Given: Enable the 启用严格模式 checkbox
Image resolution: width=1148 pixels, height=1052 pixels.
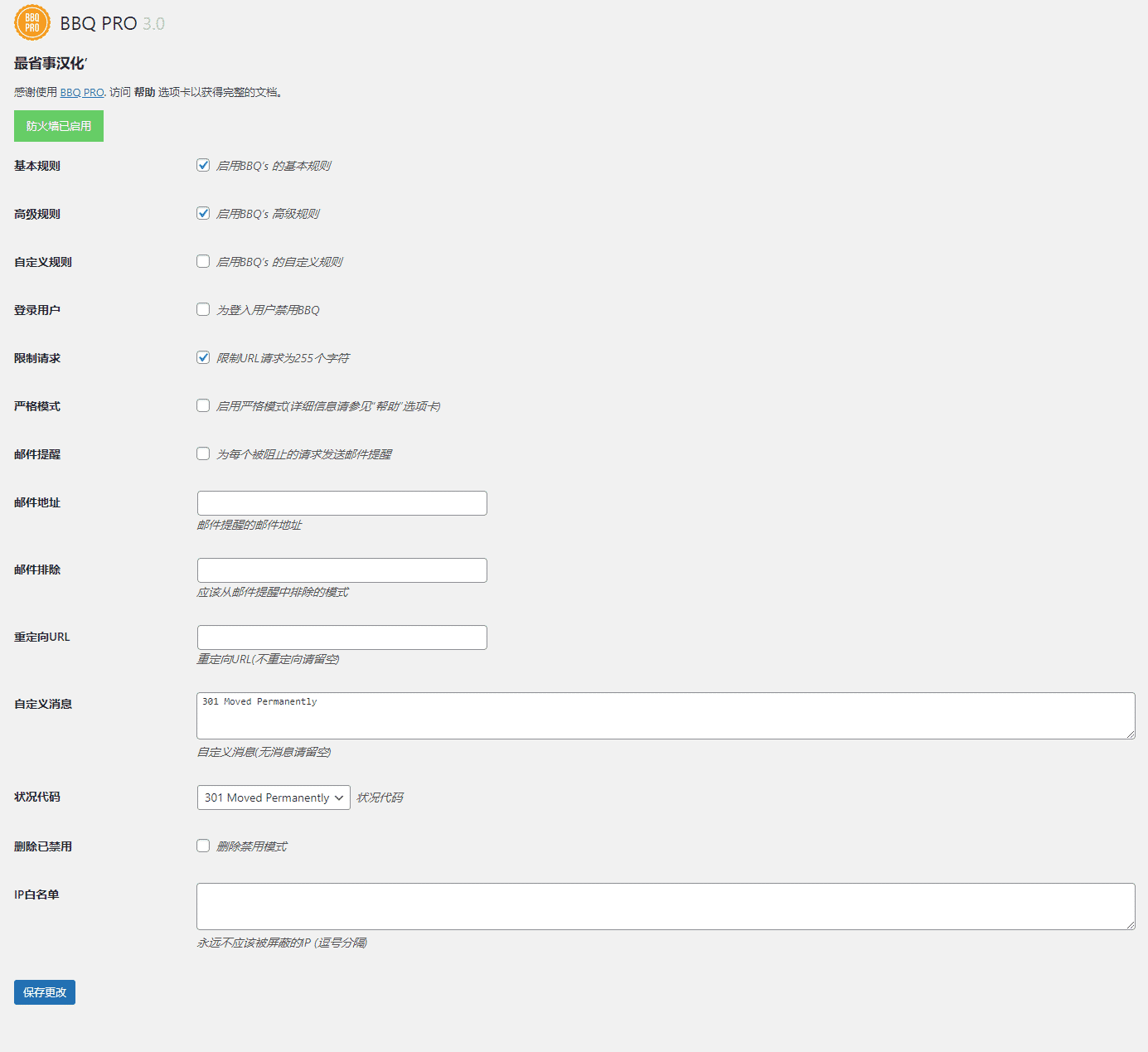Looking at the screenshot, I should (x=203, y=405).
